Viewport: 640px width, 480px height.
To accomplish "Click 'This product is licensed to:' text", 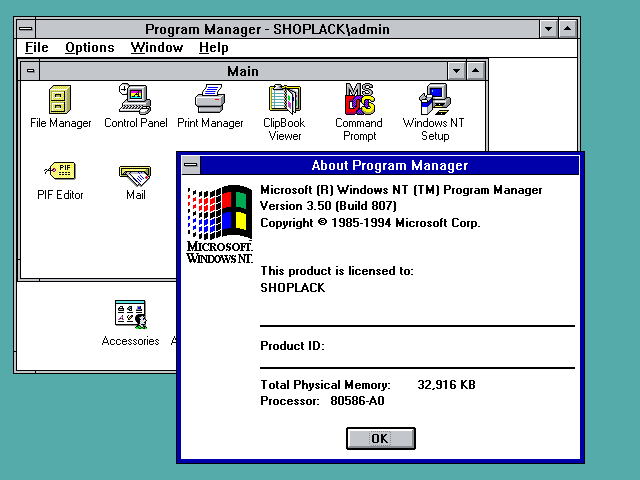I will click(x=337, y=271).
